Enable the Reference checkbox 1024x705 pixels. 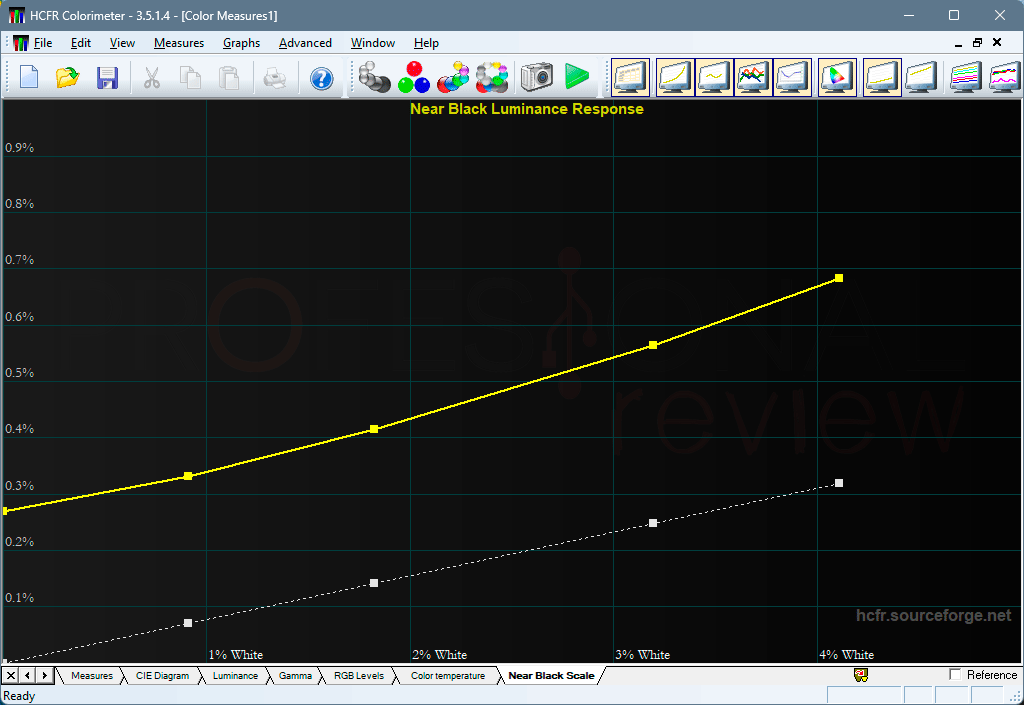click(955, 674)
